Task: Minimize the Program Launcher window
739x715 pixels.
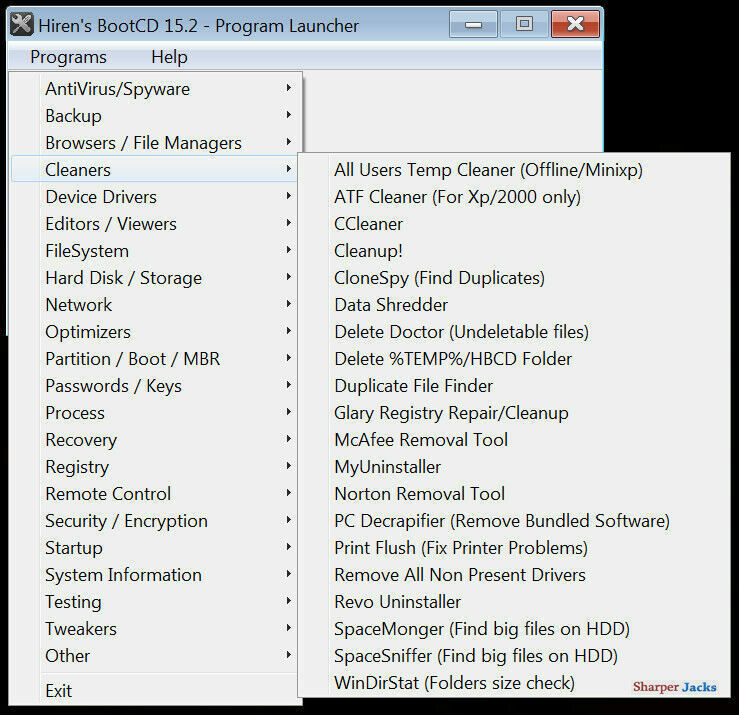Action: click(473, 24)
